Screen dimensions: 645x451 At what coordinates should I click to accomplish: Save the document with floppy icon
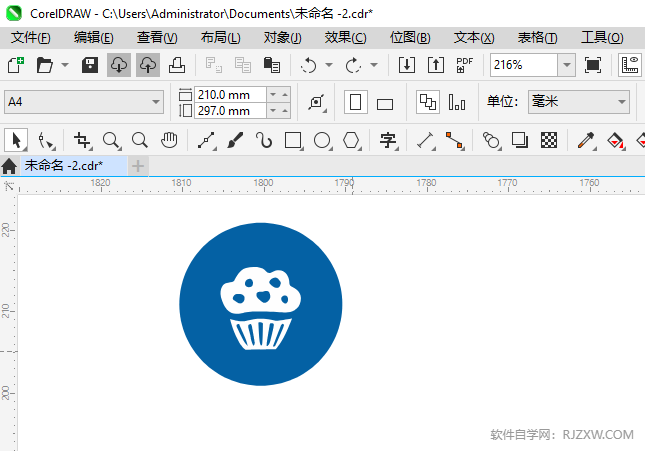90,65
